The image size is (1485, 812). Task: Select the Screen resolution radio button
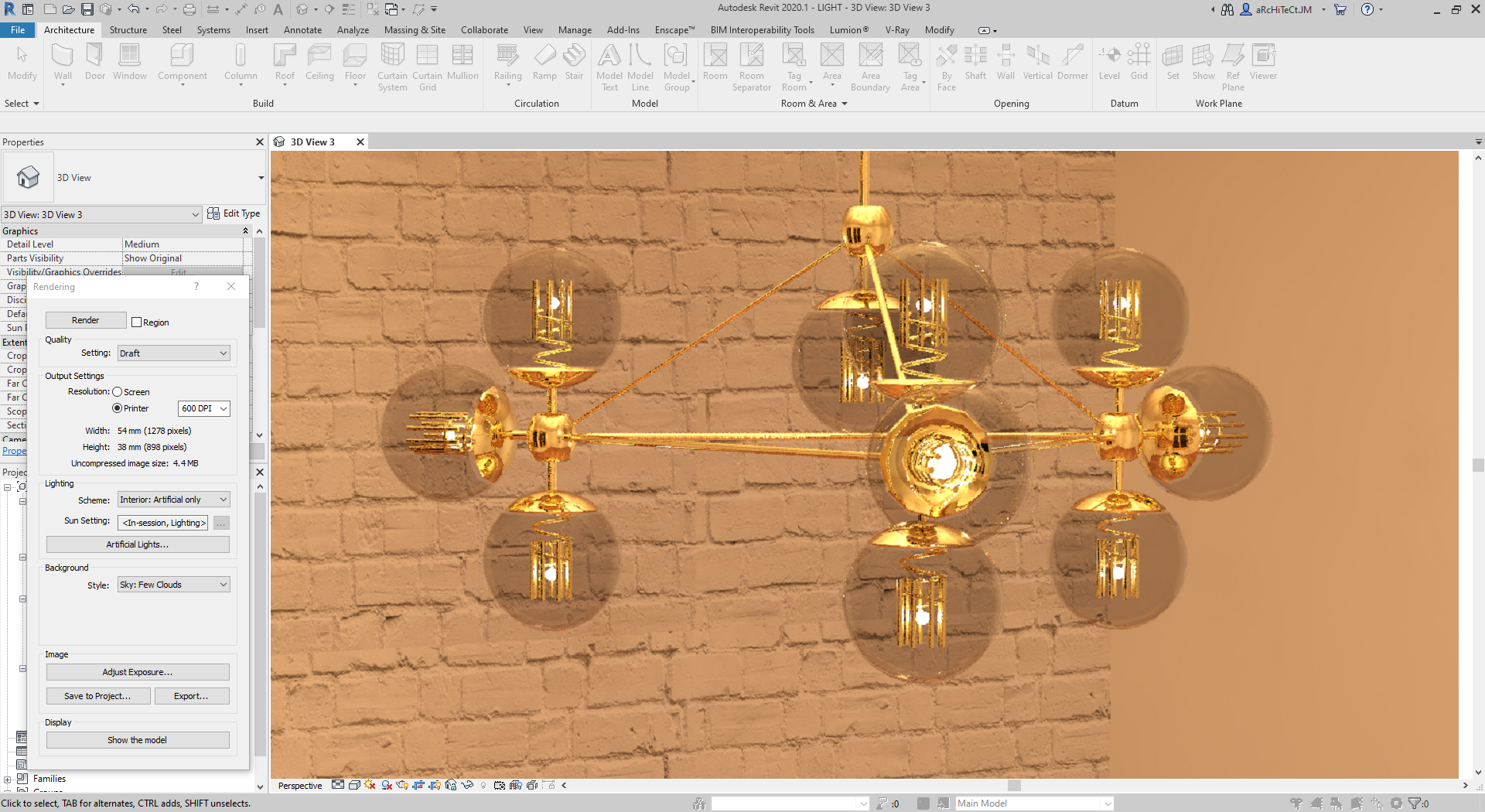118,391
